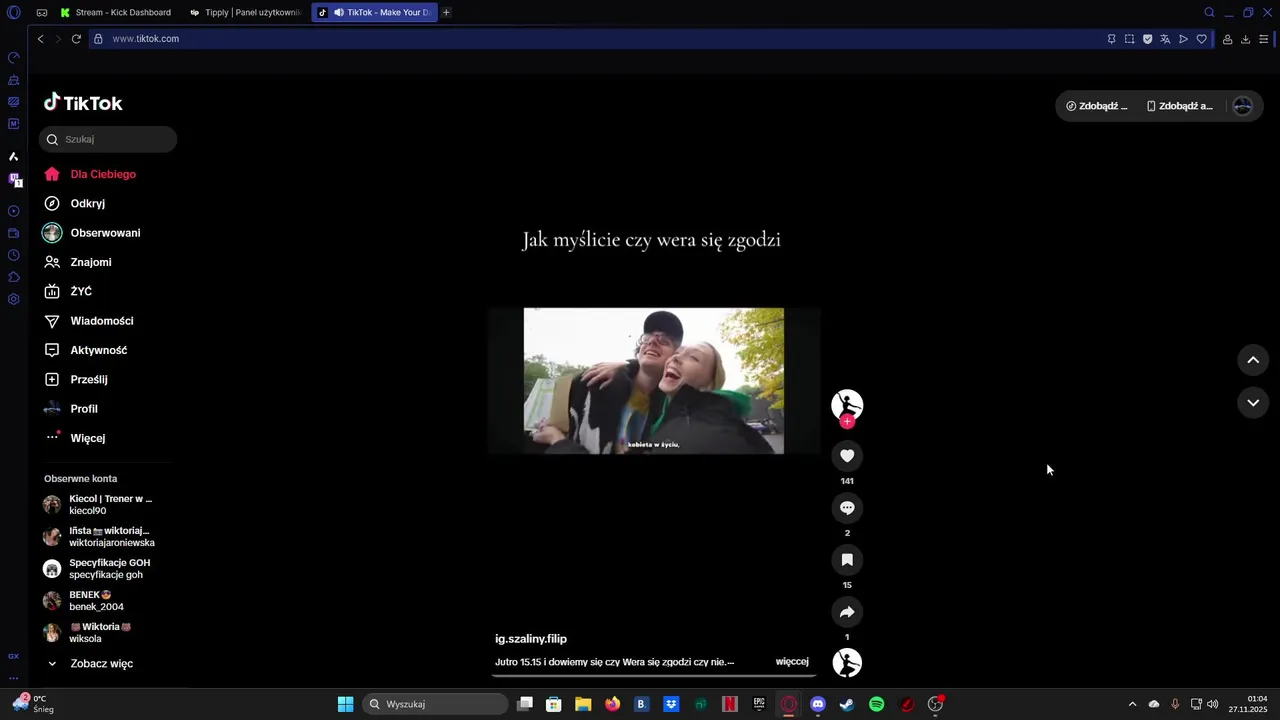Open ad blocker shield icon
This screenshot has width=1280, height=720.
(1147, 39)
